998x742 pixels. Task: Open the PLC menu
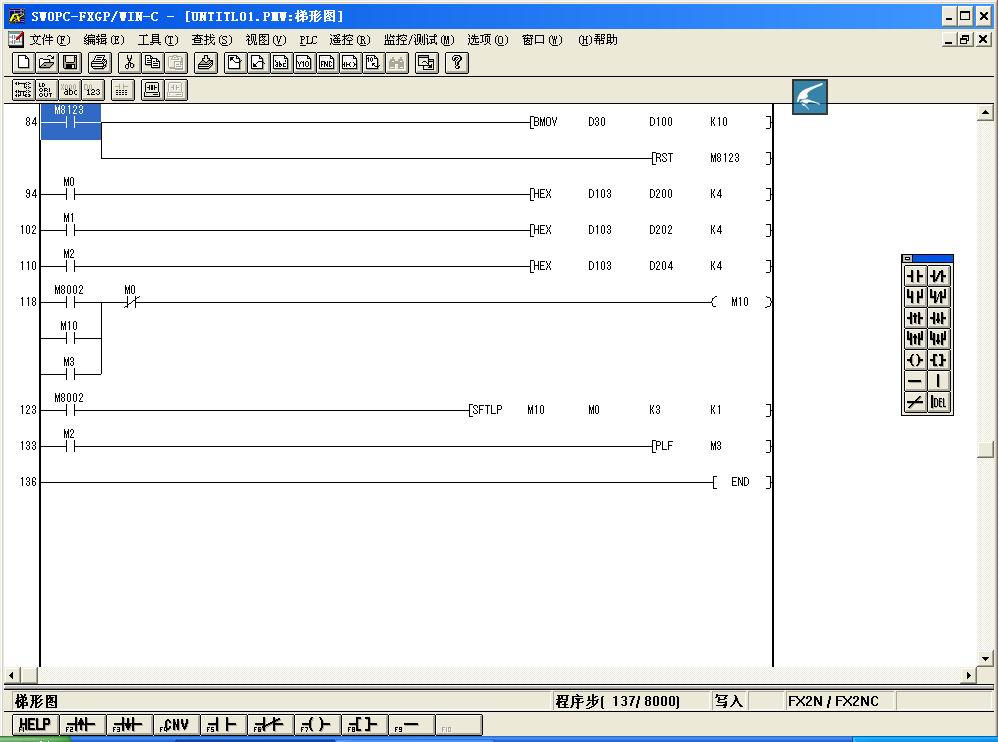click(308, 40)
